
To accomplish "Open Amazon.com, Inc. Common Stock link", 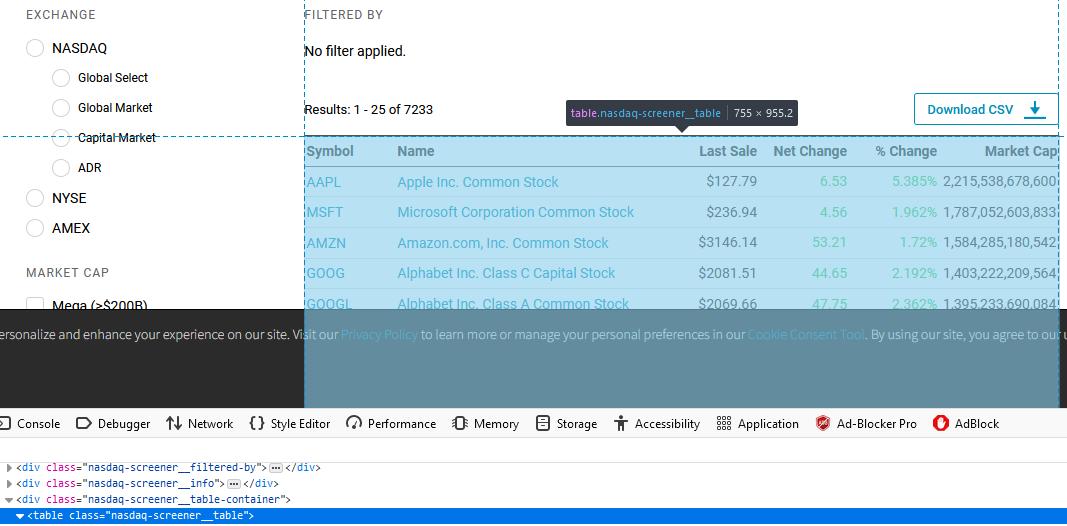I will (503, 243).
